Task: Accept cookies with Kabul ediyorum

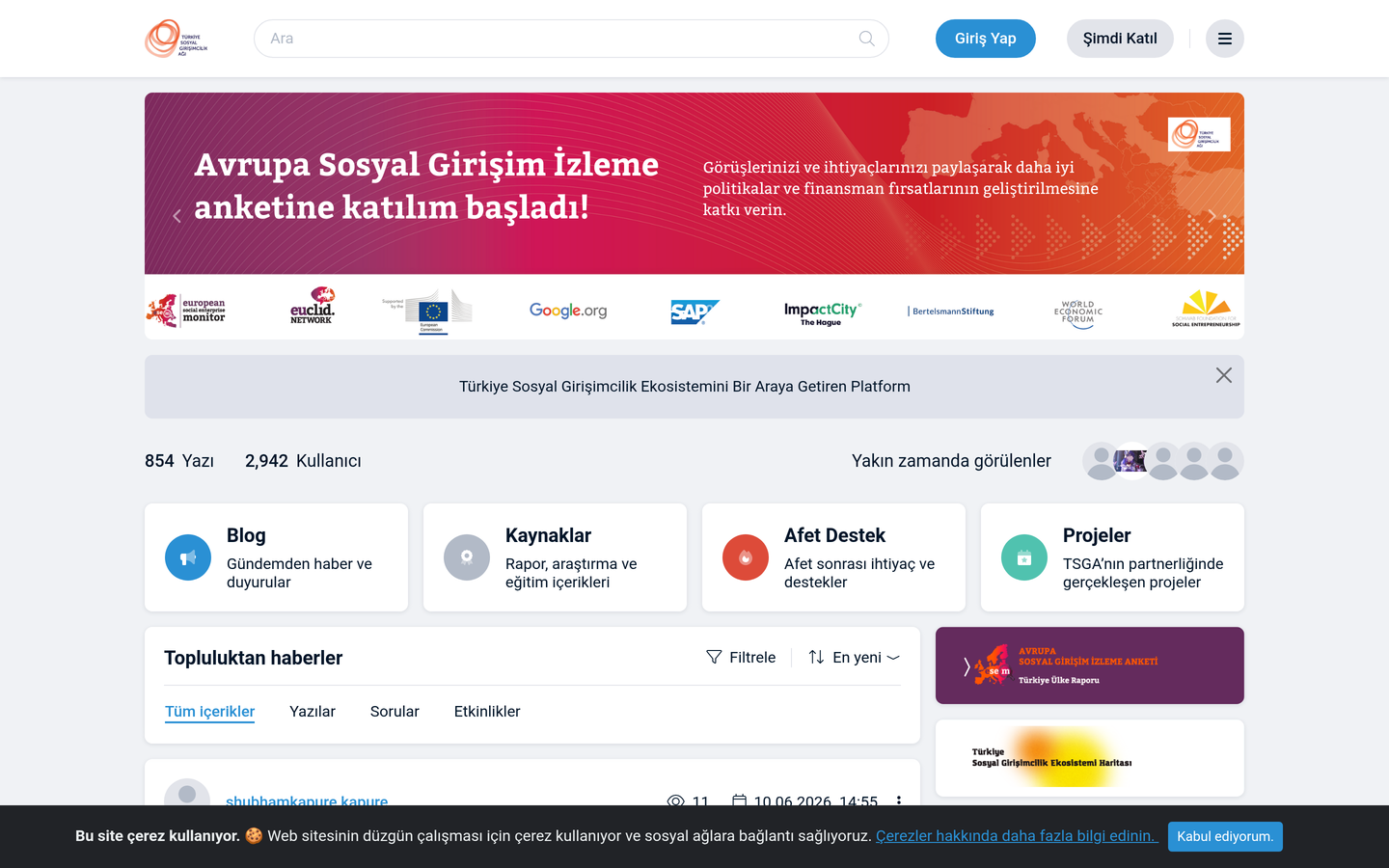Action: [x=1225, y=836]
